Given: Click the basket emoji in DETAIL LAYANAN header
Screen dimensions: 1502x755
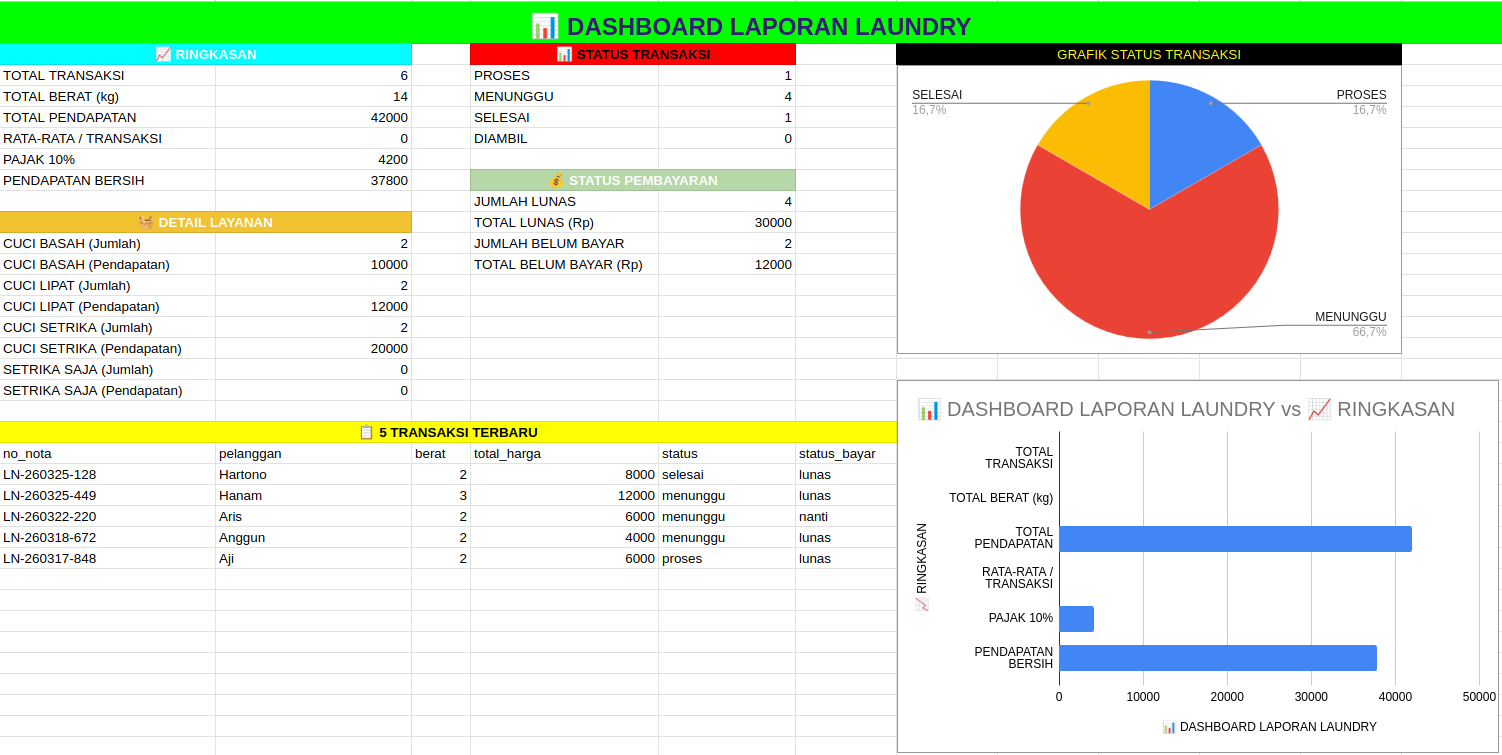Looking at the screenshot, I should [146, 223].
